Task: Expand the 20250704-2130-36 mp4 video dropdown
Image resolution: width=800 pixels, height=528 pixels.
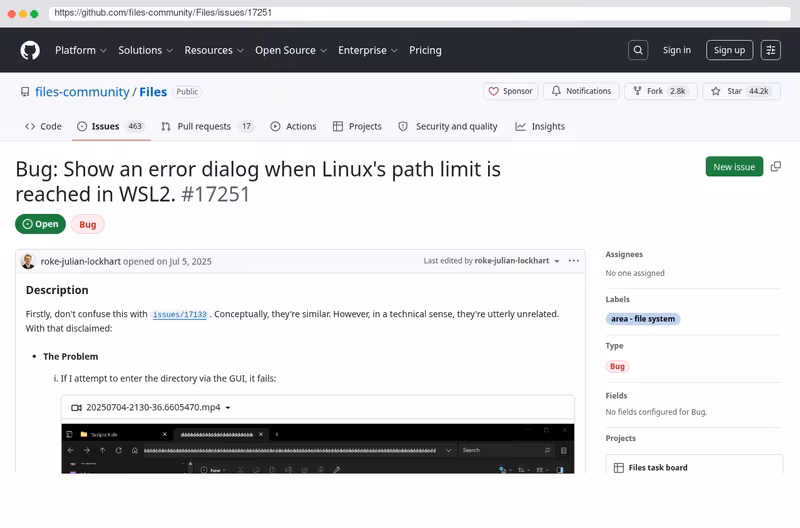Action: (x=228, y=408)
